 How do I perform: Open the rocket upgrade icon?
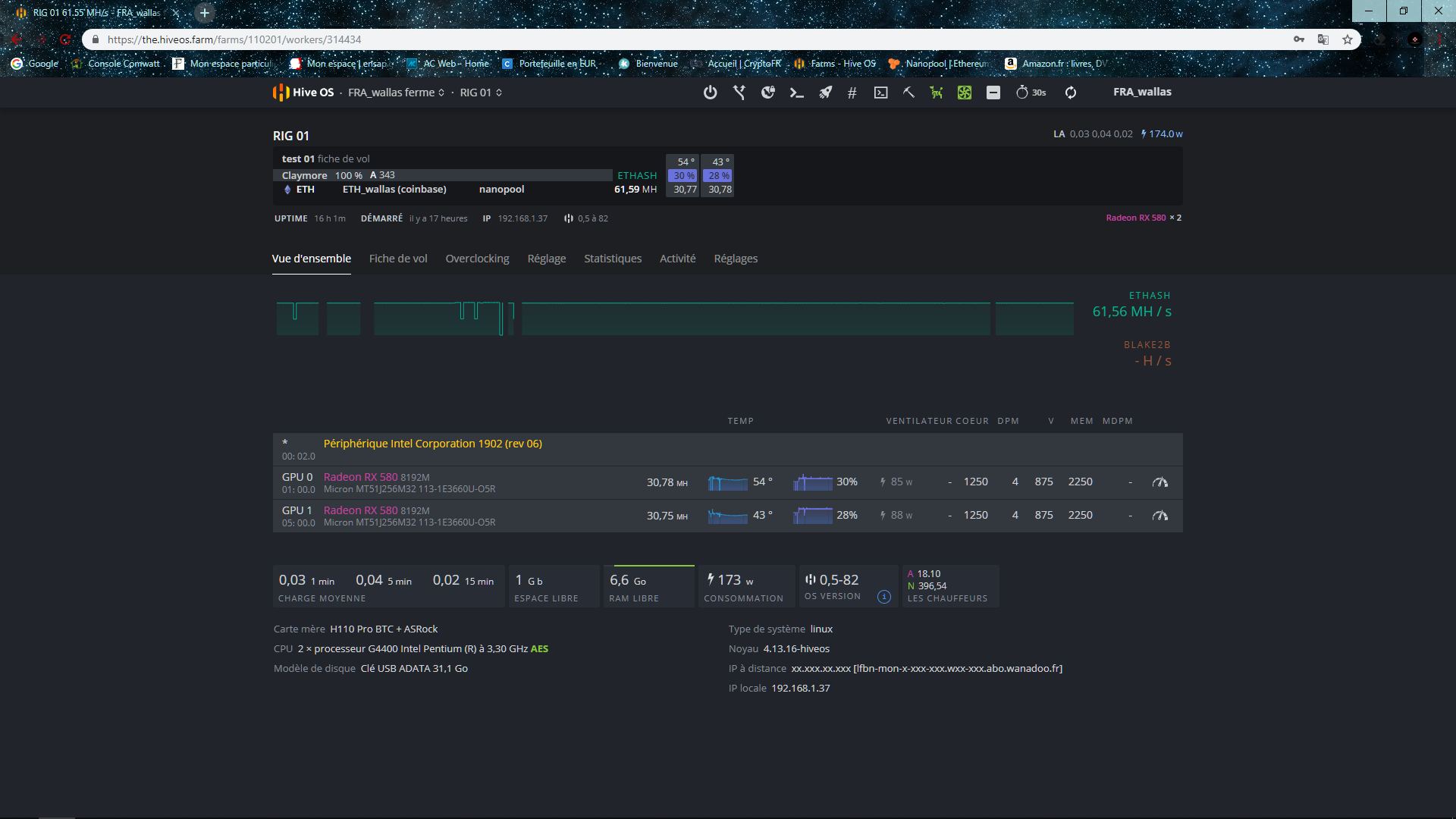tap(825, 93)
